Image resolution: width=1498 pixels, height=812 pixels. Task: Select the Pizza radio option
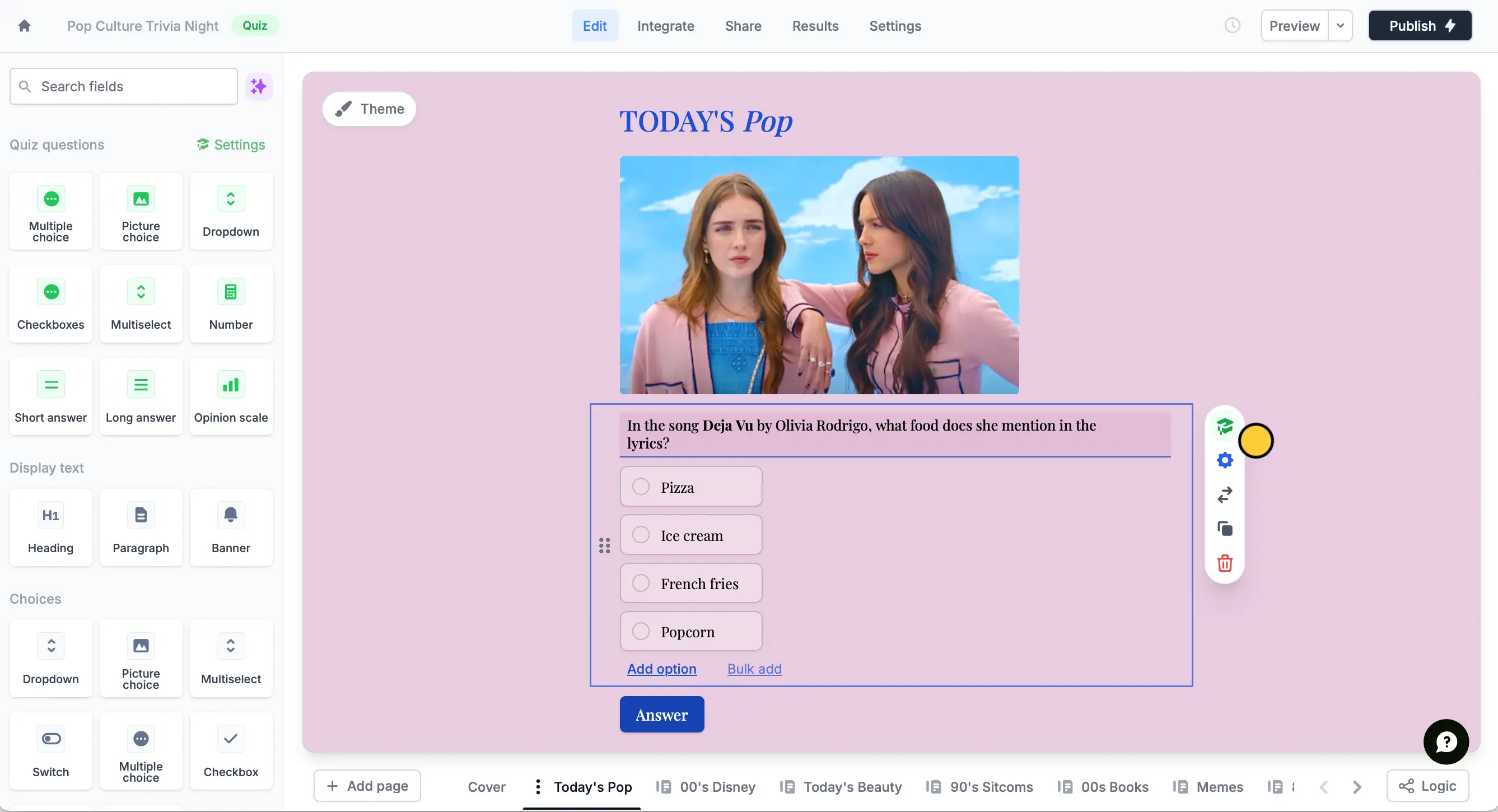(x=641, y=486)
